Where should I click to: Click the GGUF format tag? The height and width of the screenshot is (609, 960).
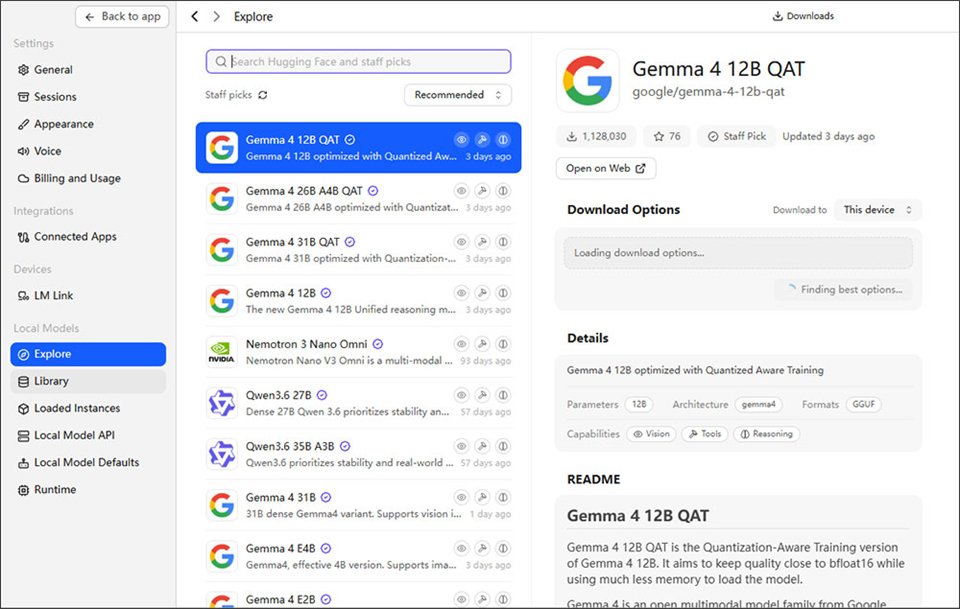[863, 405]
